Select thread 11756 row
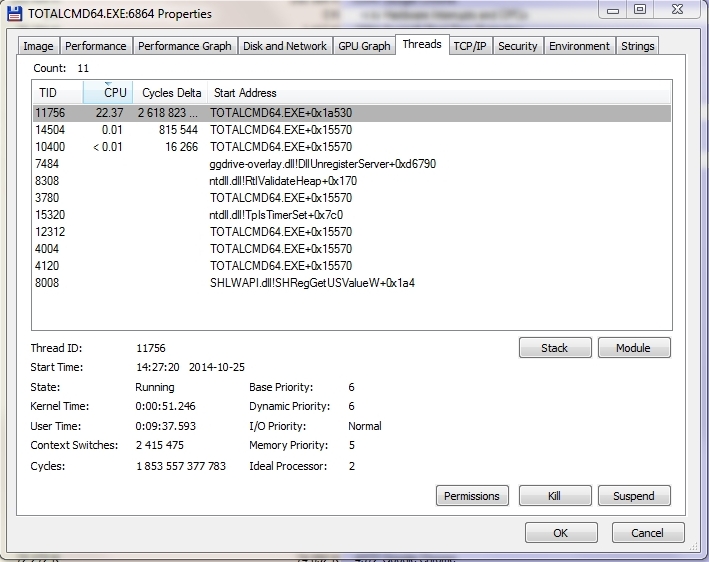Screen dimensions: 709x562 pos(352,113)
